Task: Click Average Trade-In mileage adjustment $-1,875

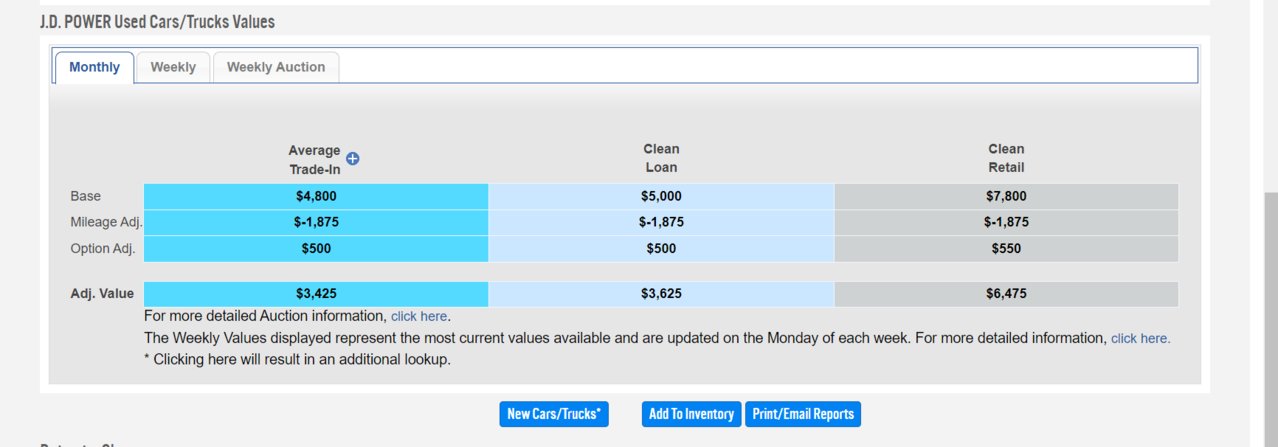Action: click(x=316, y=222)
